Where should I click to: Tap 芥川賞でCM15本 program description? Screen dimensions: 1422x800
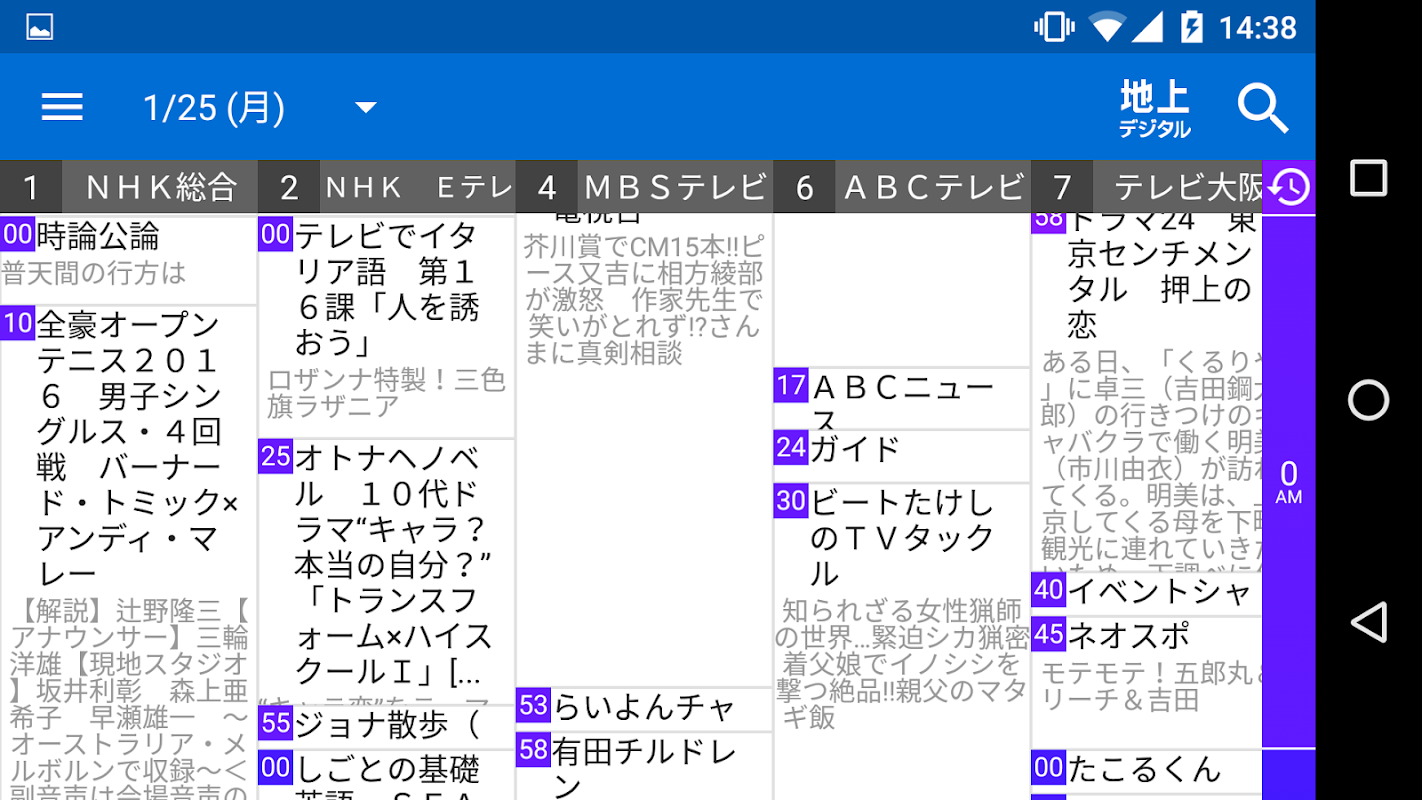click(x=644, y=300)
